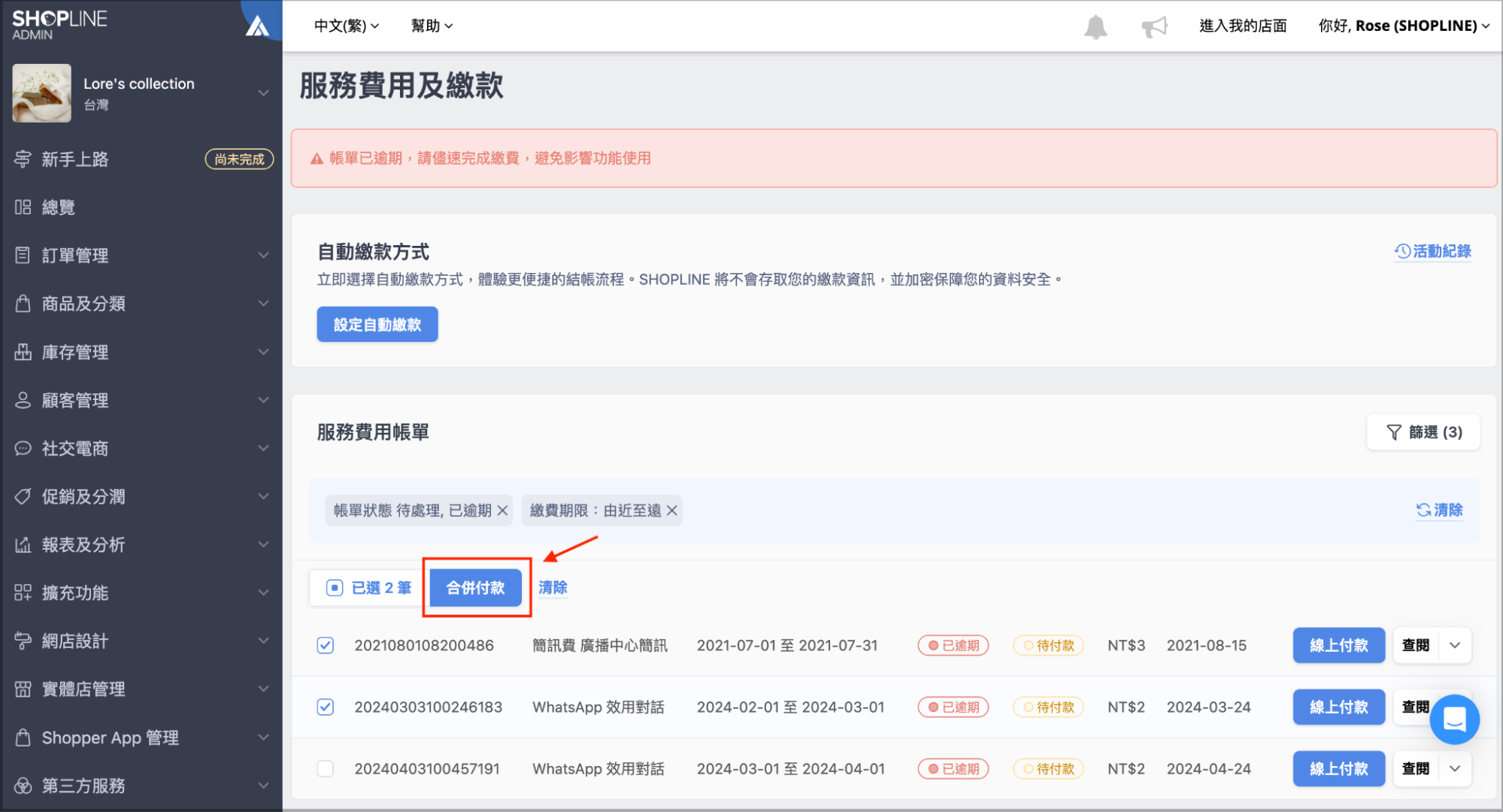Click the SHOPLINE Admin logo
Viewport: 1503px width, 812px height.
click(59, 24)
